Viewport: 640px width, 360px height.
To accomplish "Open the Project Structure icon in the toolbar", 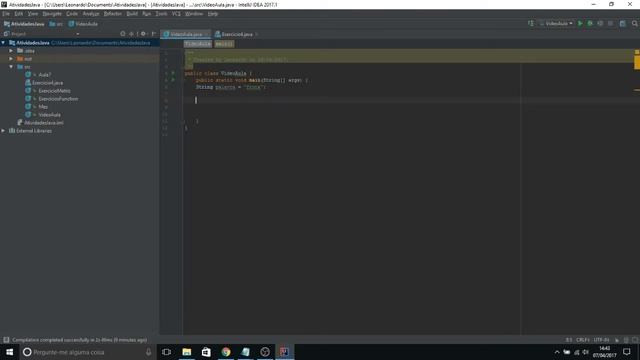I will (x=622, y=24).
